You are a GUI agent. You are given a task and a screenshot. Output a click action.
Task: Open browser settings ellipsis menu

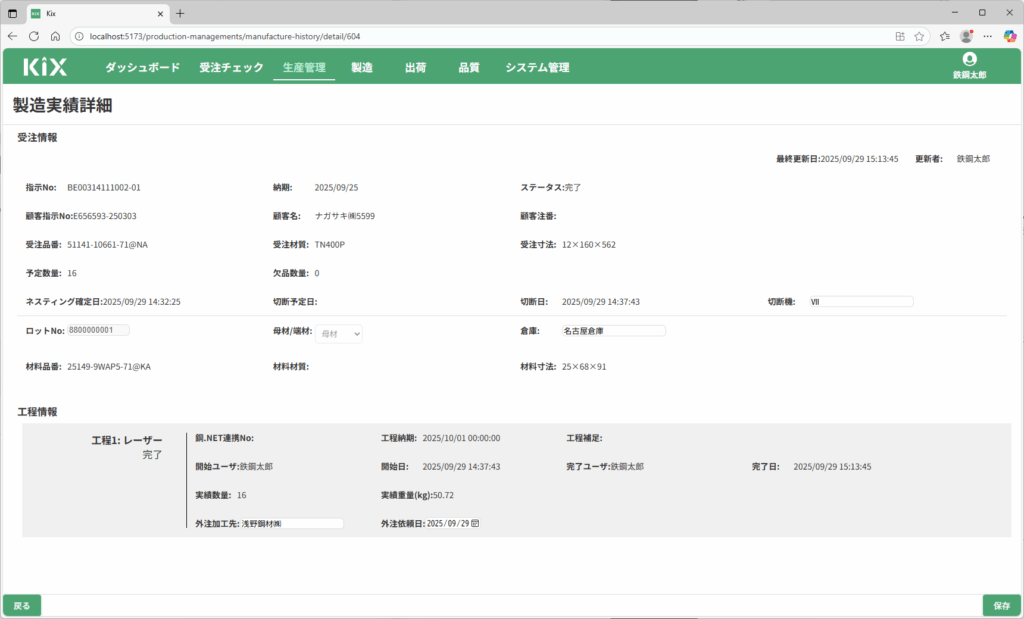987,36
